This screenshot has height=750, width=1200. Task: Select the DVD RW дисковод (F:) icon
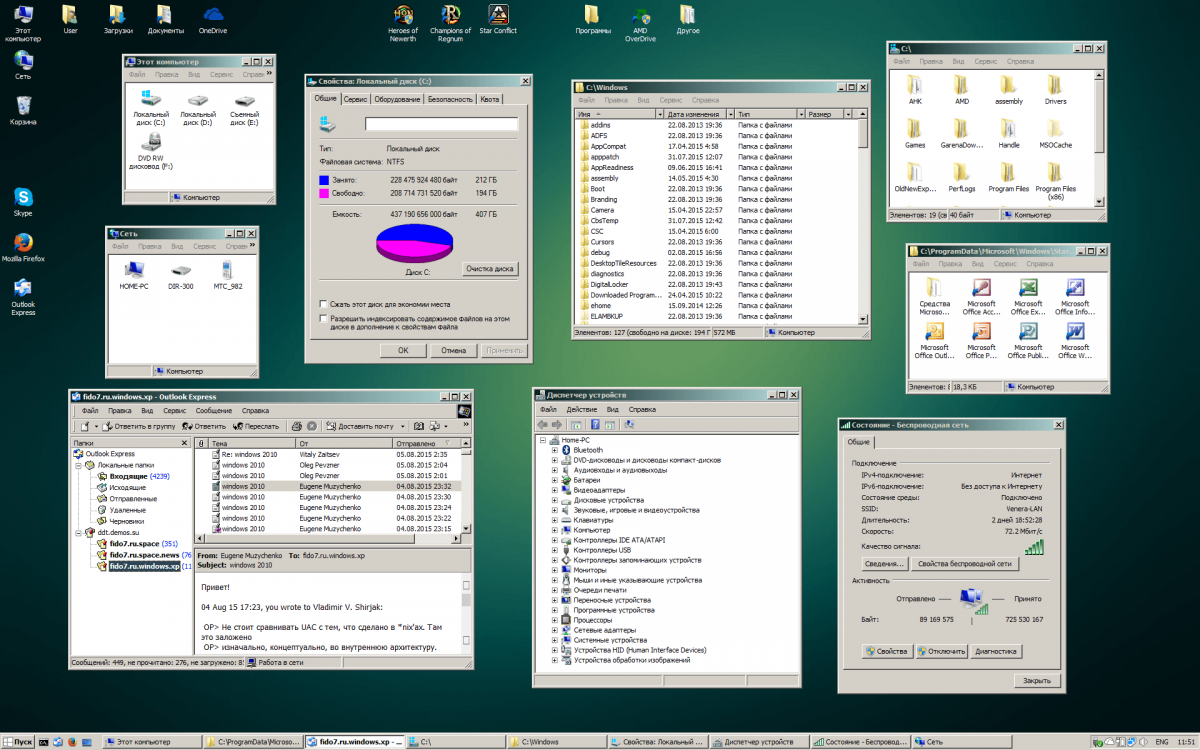coord(150,151)
